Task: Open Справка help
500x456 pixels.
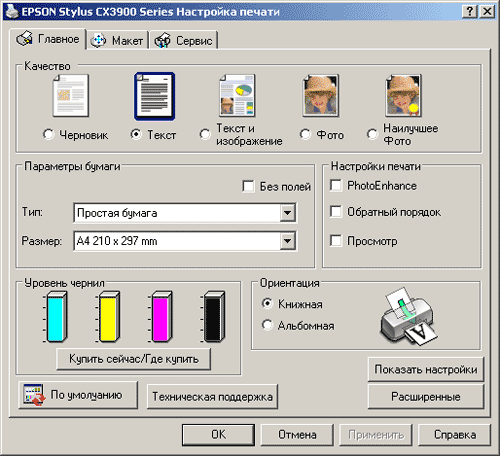Action: click(x=455, y=435)
